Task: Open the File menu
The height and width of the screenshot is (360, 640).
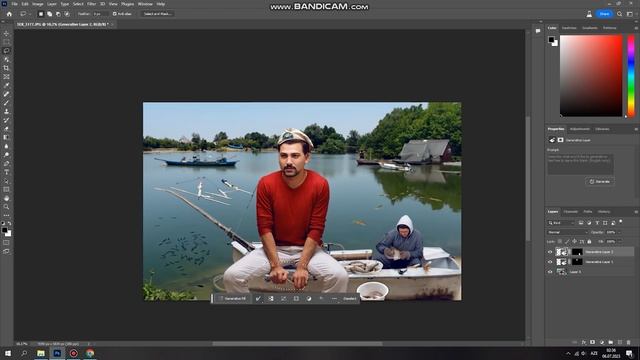Action: point(14,4)
